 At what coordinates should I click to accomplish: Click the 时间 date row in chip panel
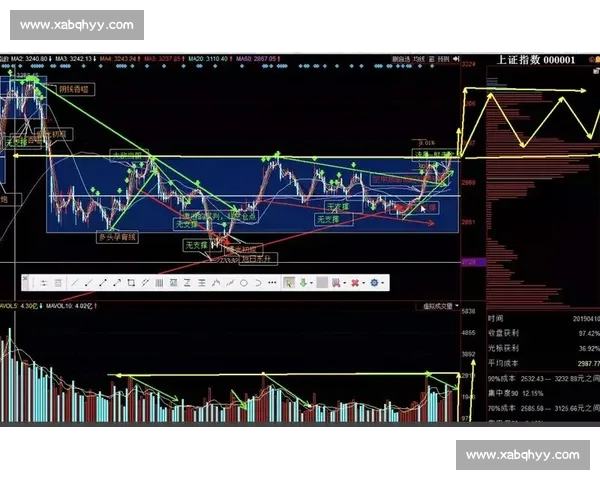coord(544,318)
